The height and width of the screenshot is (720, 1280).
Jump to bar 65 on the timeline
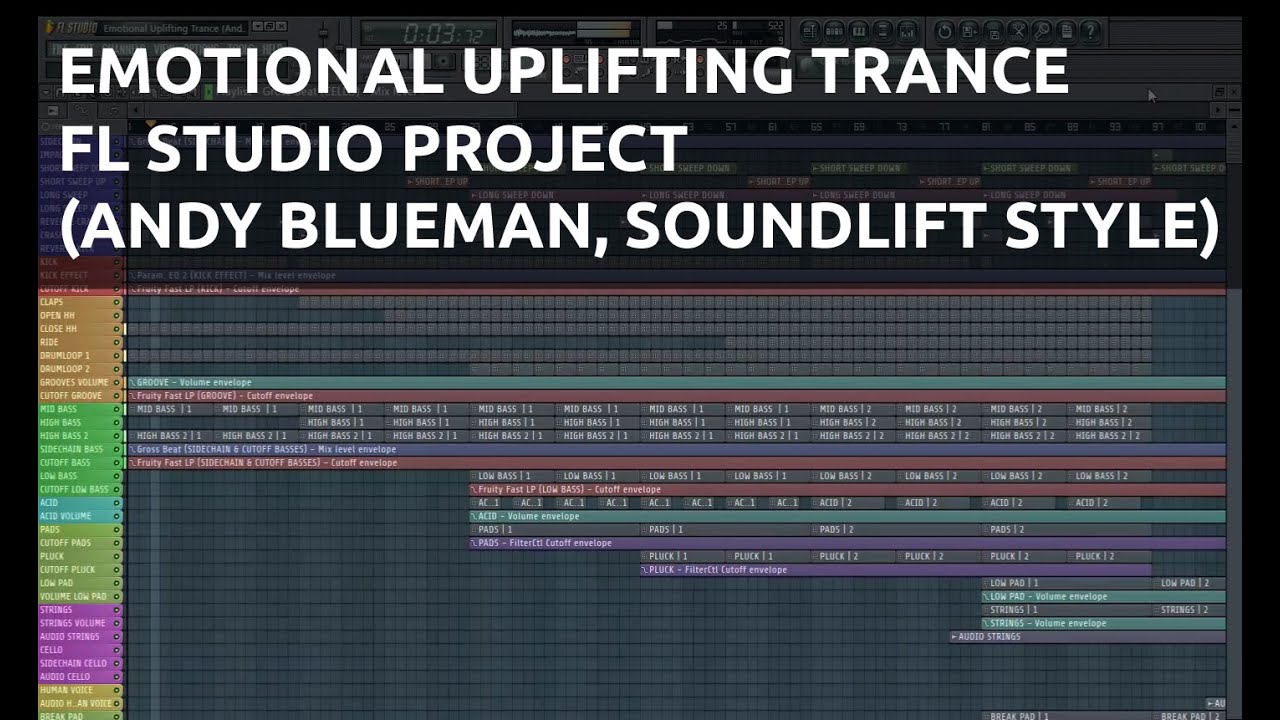(x=817, y=127)
